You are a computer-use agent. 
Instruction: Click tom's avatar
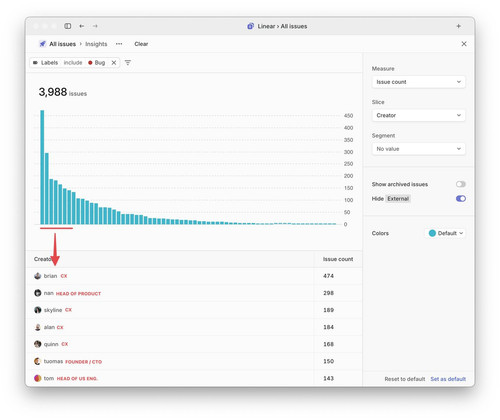click(38, 378)
